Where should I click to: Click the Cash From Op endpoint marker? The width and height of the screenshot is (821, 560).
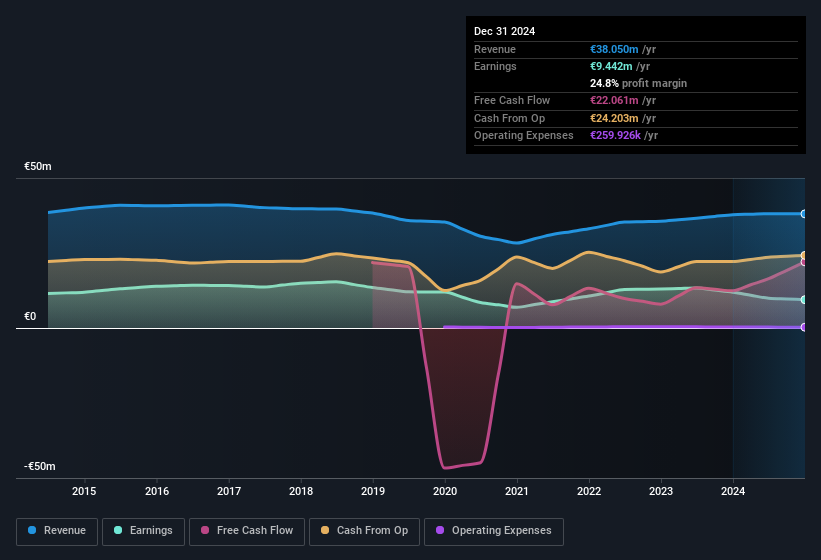[x=804, y=256]
